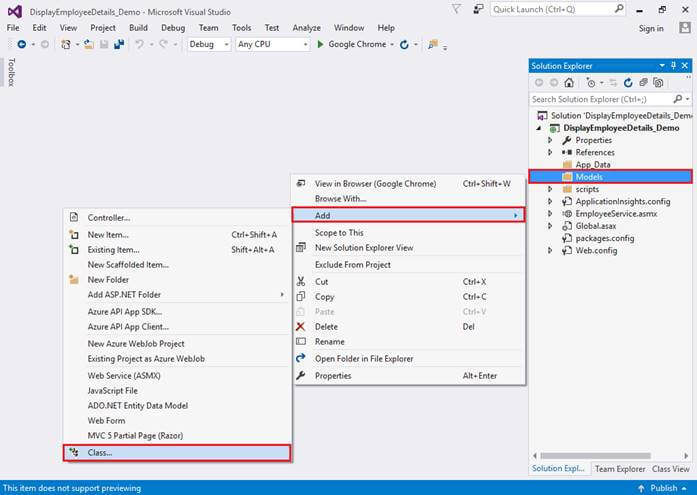Choose Open Folder in File Explorer
697x495 pixels.
(x=408, y=359)
